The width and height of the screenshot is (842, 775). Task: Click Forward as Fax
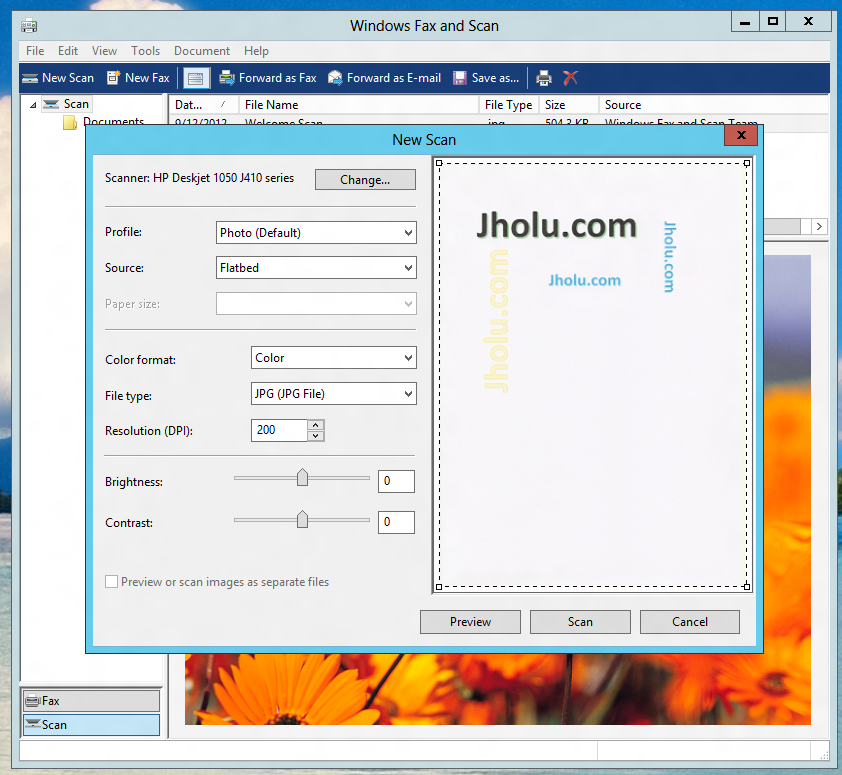coord(268,78)
